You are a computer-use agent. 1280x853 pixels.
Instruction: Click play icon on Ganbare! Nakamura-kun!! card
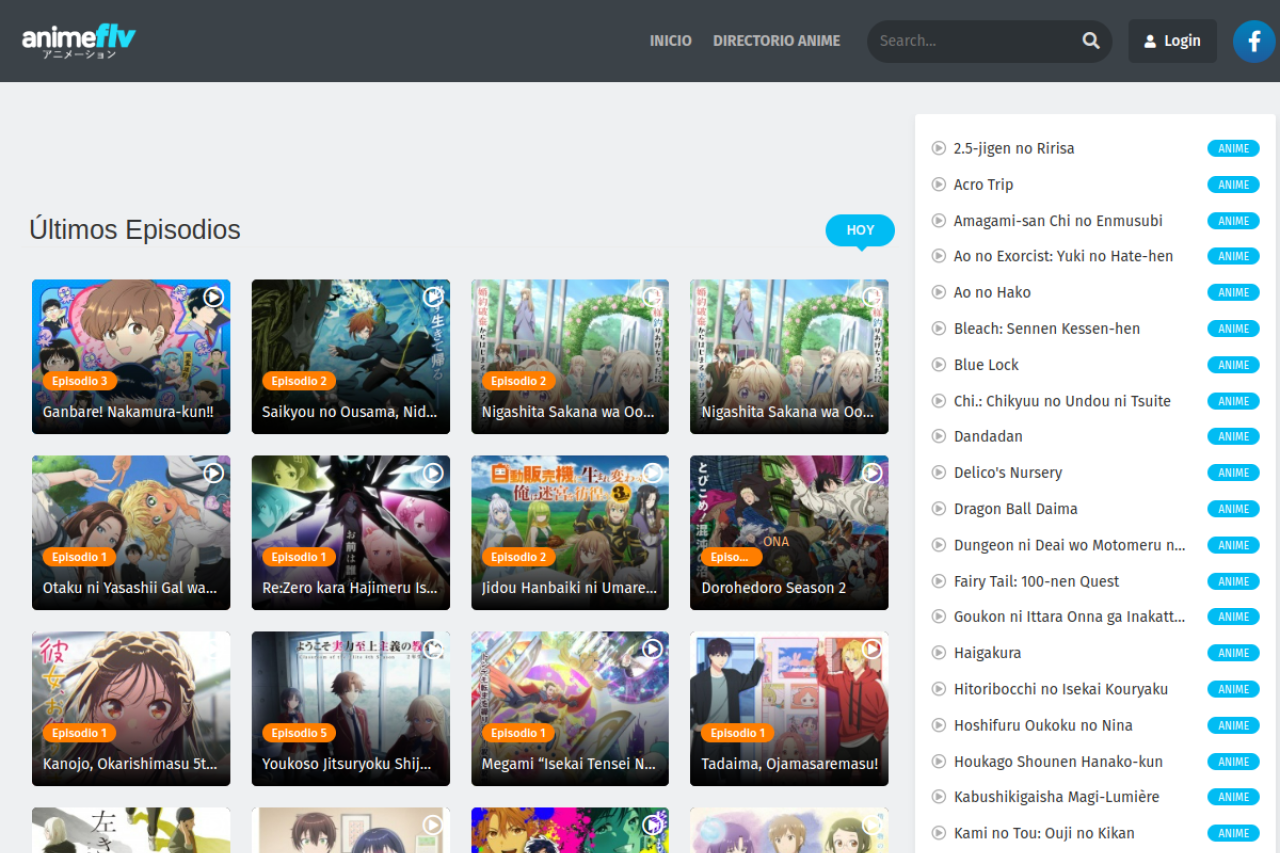[213, 297]
